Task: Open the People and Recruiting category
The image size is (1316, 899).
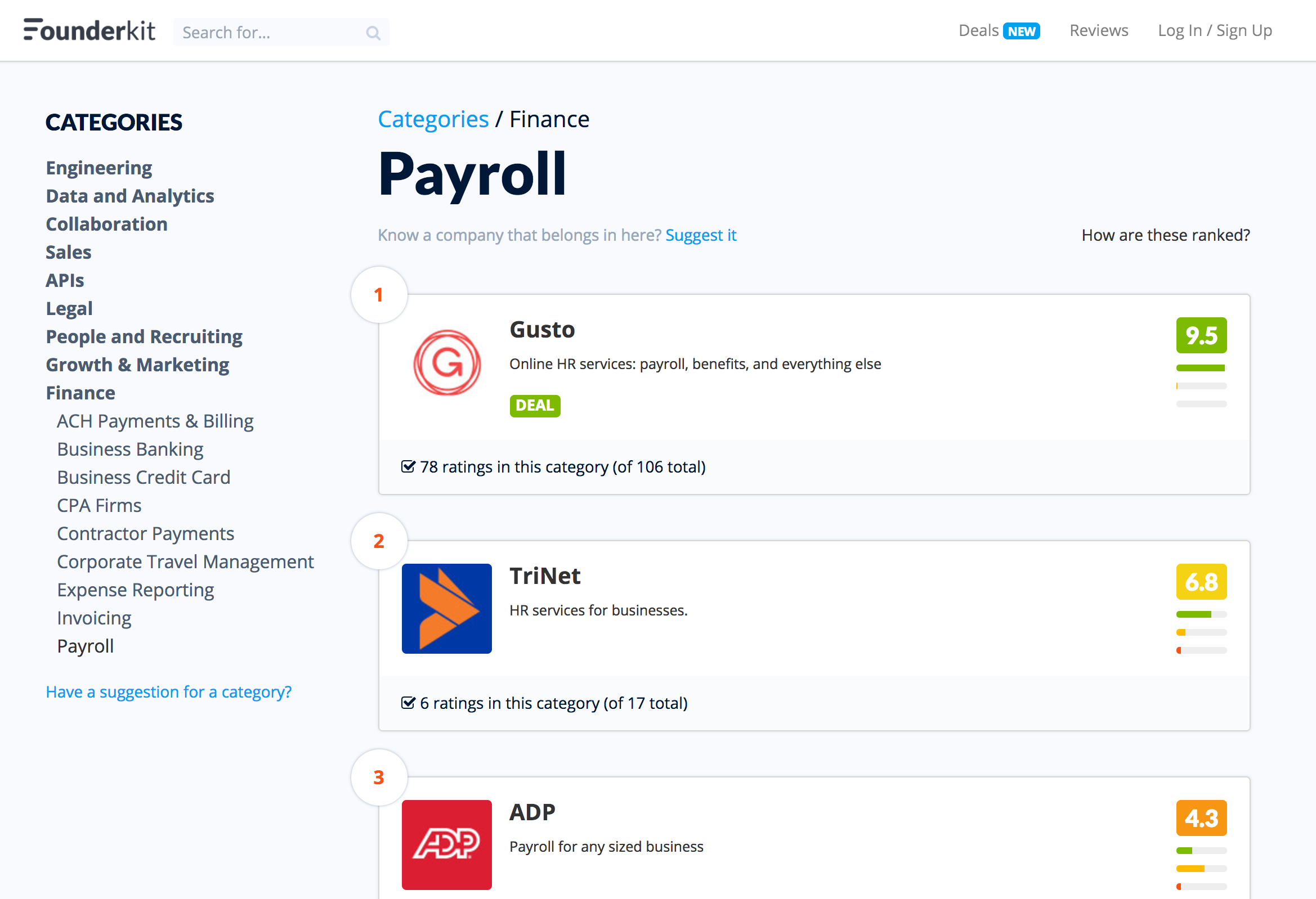Action: point(145,337)
